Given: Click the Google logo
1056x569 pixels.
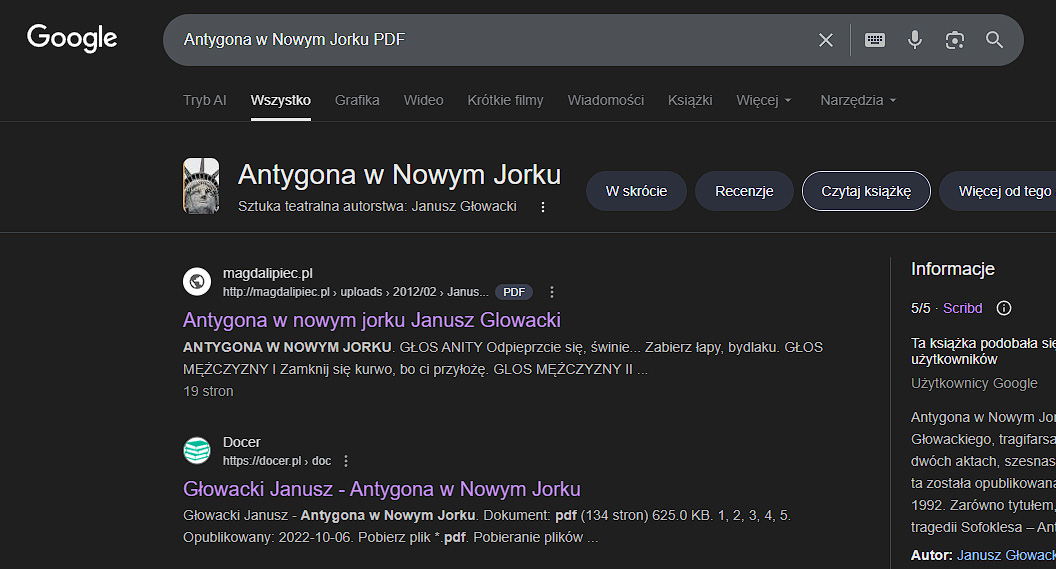Looking at the screenshot, I should 72,39.
